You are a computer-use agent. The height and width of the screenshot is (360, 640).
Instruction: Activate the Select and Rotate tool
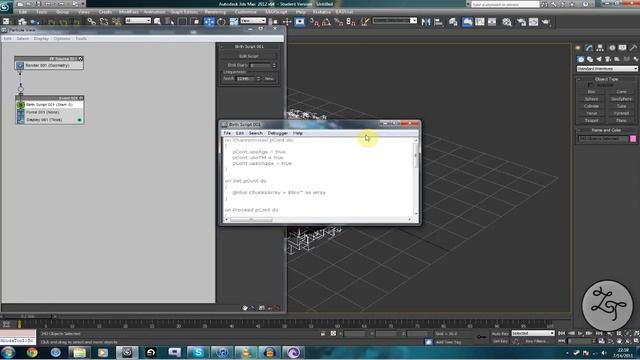221,22
